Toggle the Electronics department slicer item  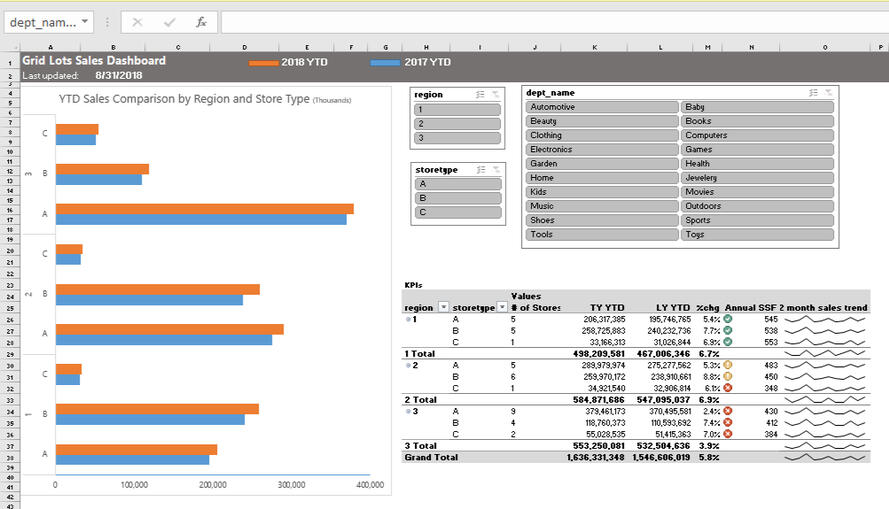point(602,149)
